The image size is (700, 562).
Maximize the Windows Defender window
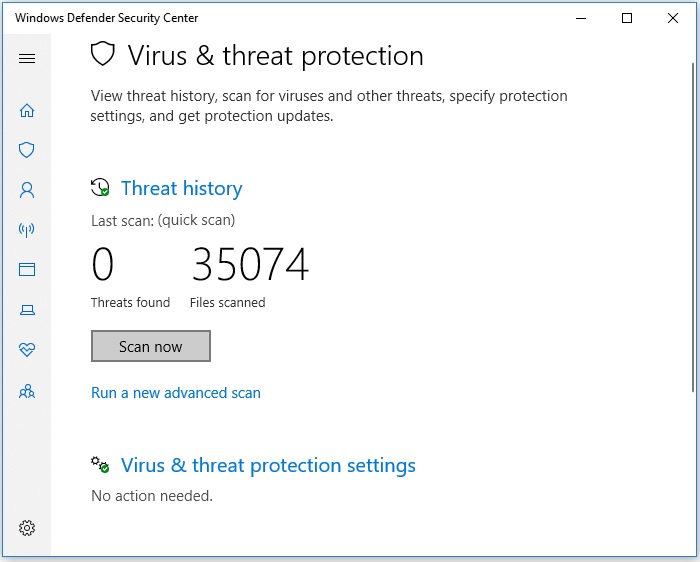(x=627, y=18)
